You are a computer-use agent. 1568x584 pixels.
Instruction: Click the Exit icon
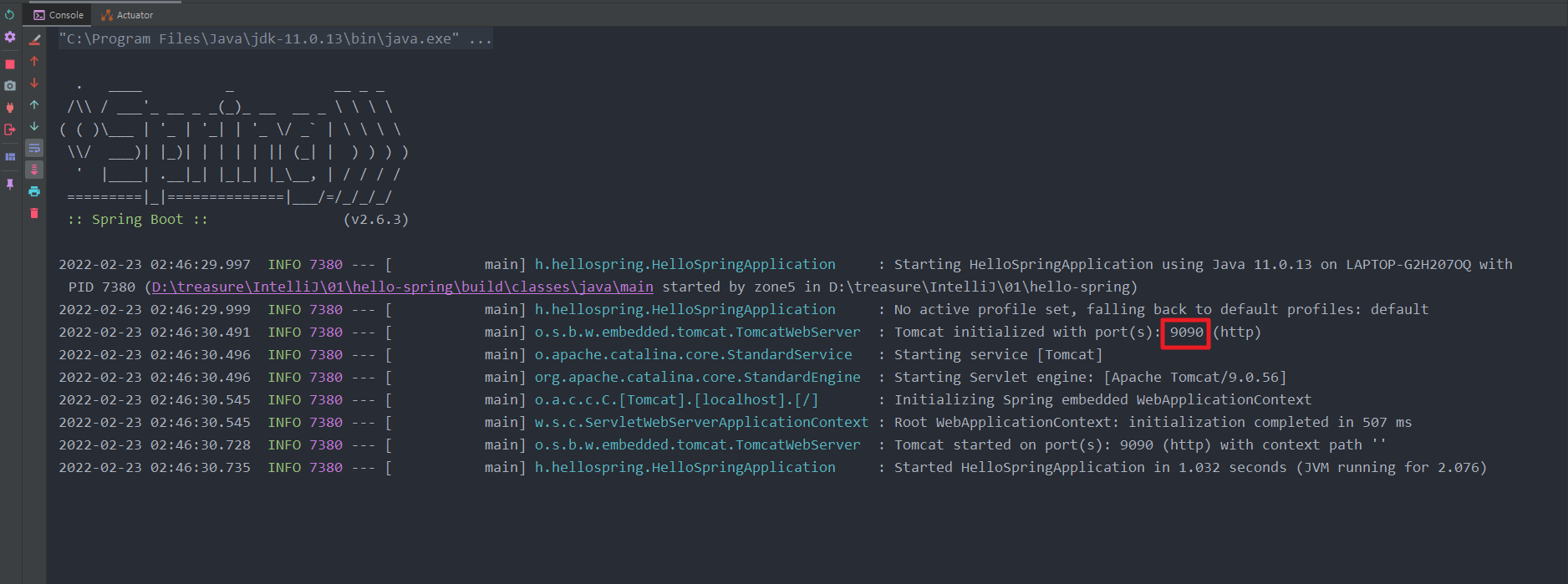click(x=10, y=129)
